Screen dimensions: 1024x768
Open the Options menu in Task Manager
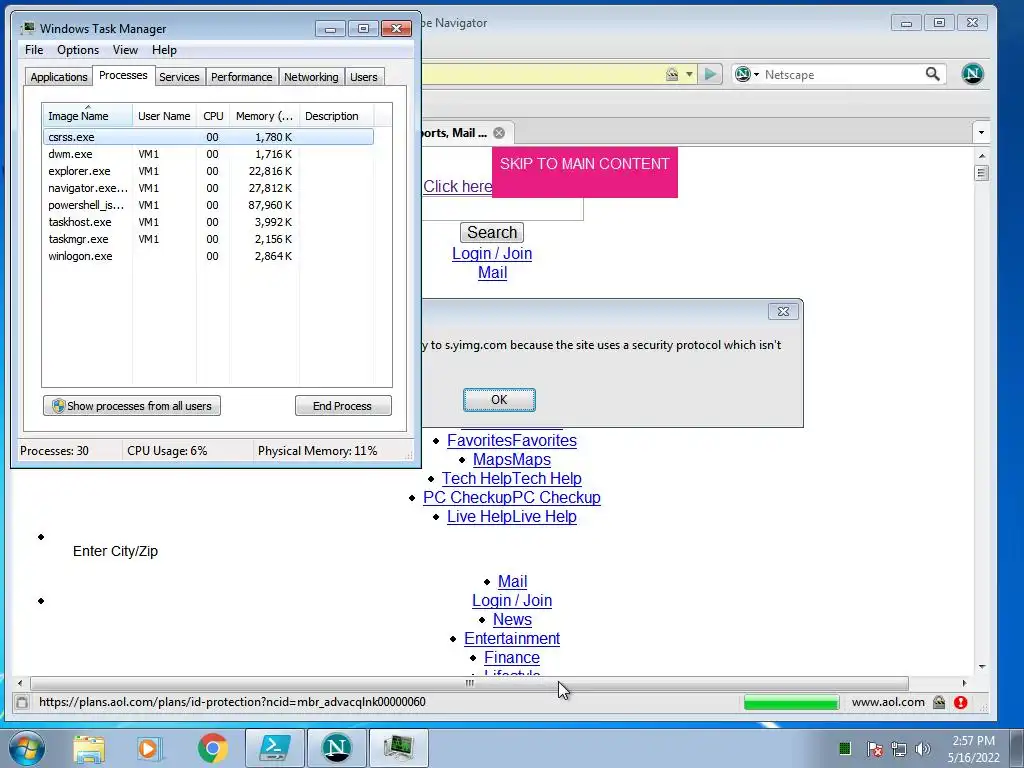[78, 50]
